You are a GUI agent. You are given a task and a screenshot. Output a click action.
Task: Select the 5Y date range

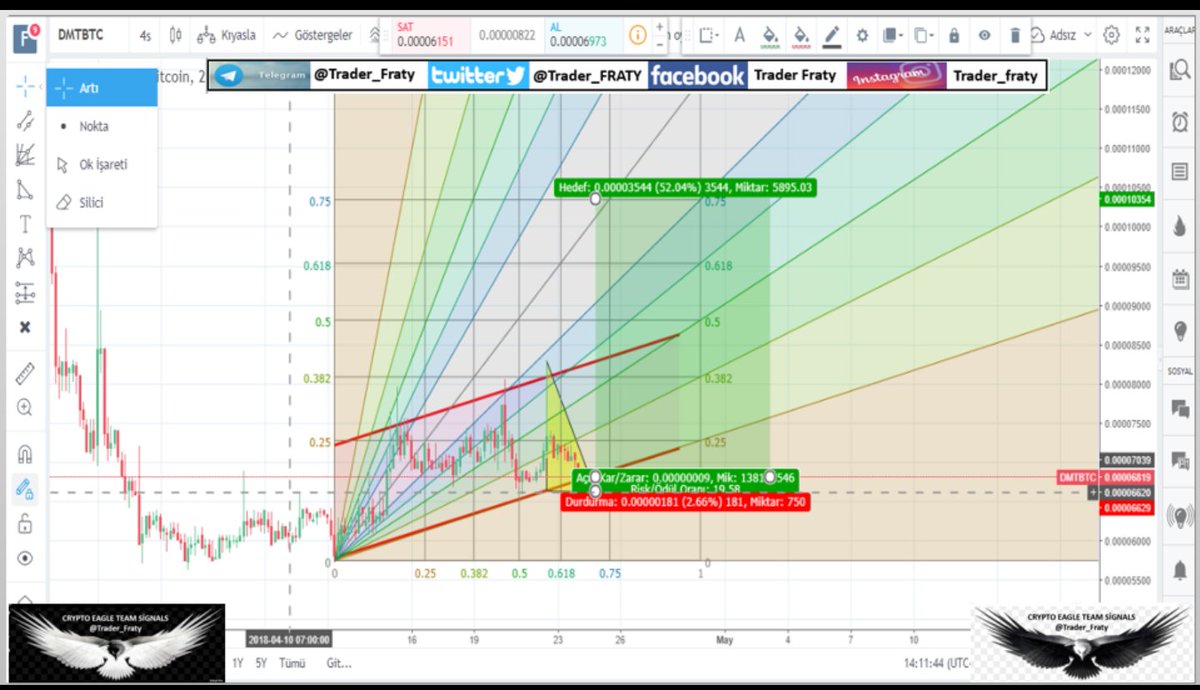(x=261, y=663)
